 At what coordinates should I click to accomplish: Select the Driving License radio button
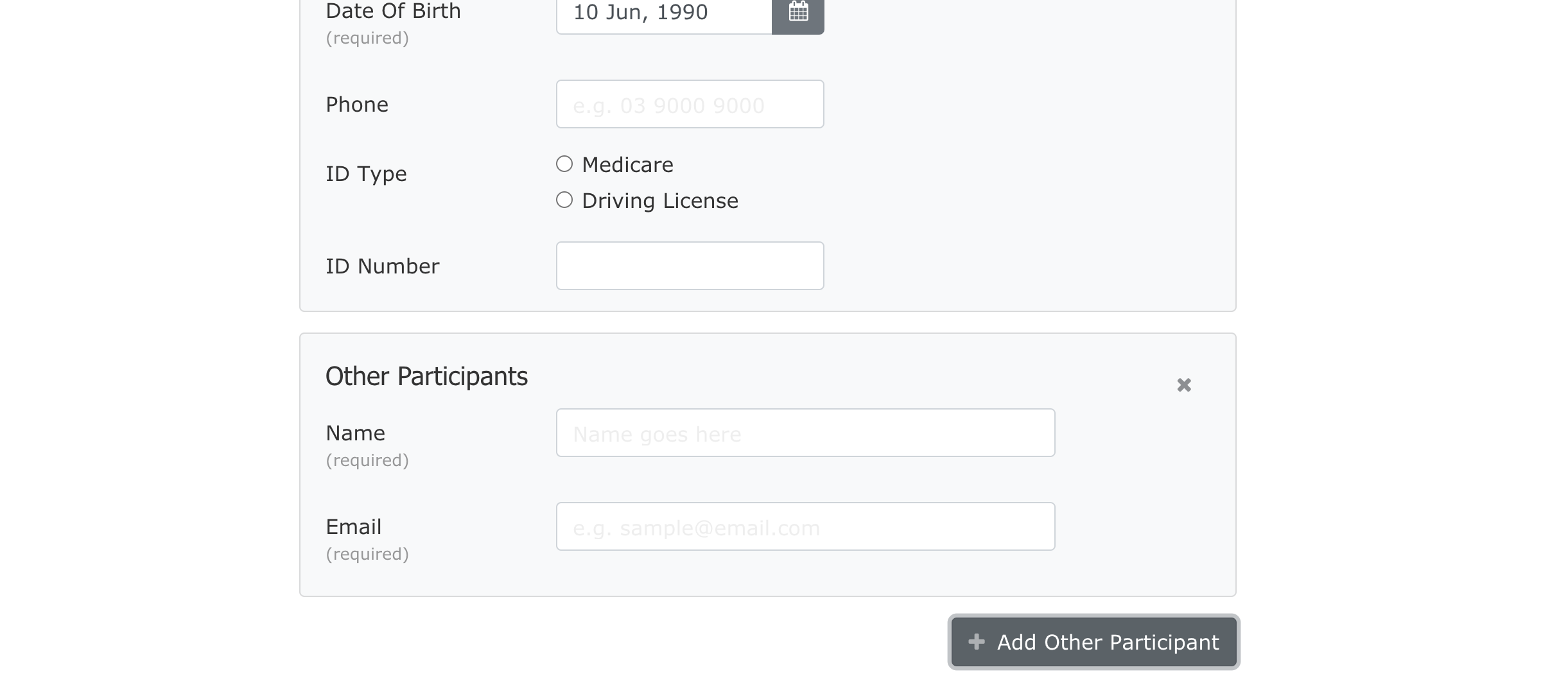click(564, 200)
